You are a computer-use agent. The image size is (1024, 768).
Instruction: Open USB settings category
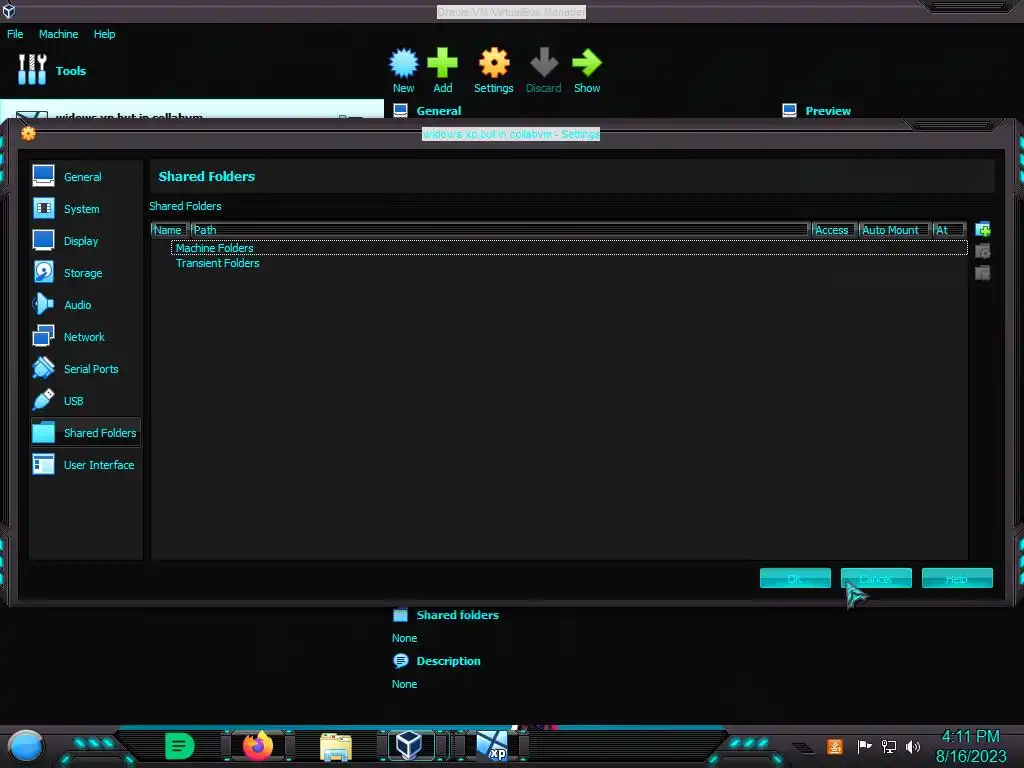coord(85,400)
